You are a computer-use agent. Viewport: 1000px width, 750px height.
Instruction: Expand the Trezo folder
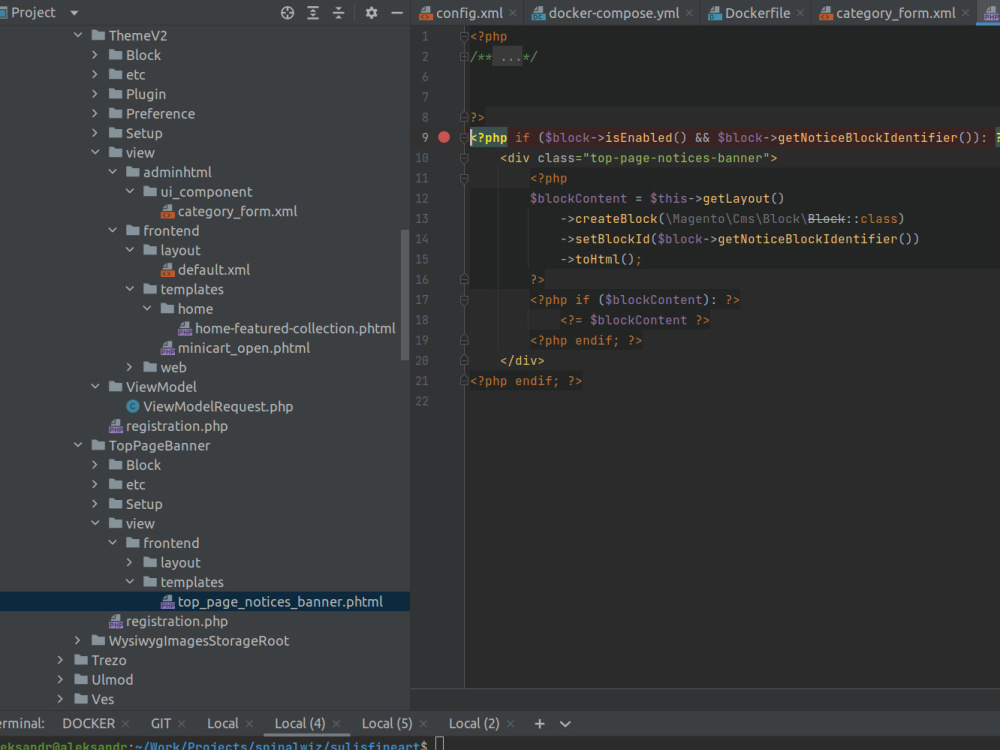point(61,660)
